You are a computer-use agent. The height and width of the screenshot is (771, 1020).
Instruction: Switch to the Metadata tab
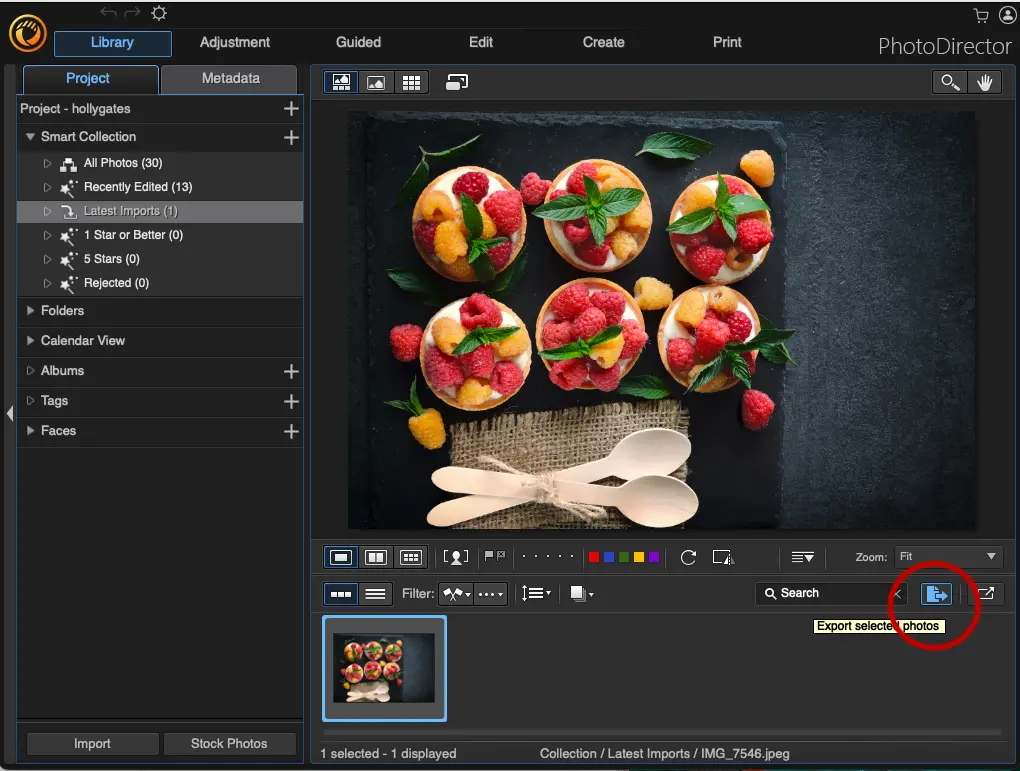(228, 78)
